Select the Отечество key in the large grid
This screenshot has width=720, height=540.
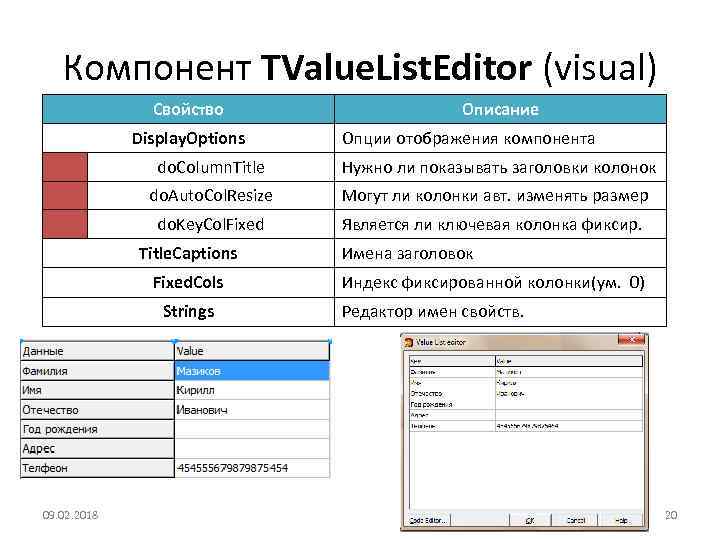(x=97, y=410)
